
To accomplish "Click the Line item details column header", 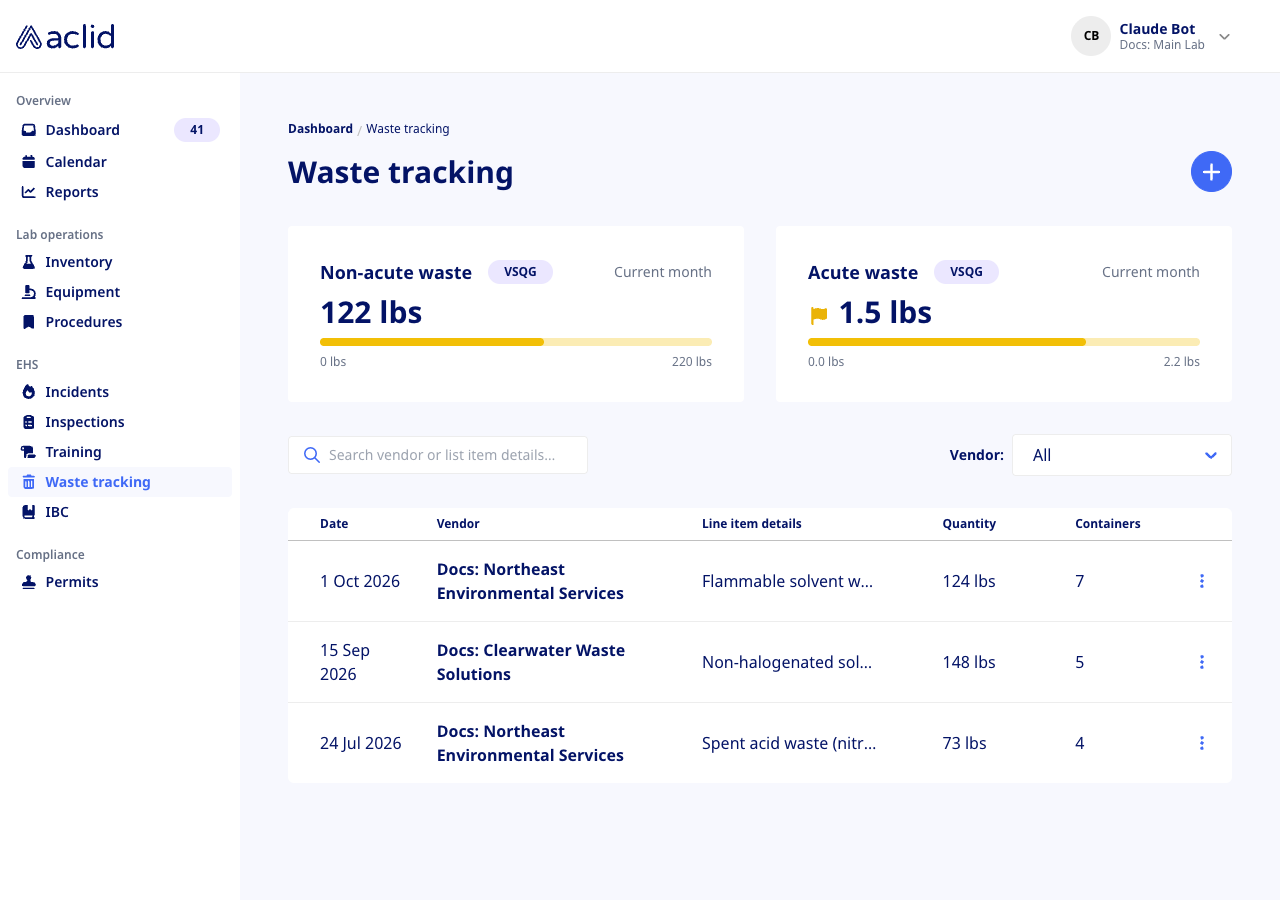I will click(x=752, y=524).
